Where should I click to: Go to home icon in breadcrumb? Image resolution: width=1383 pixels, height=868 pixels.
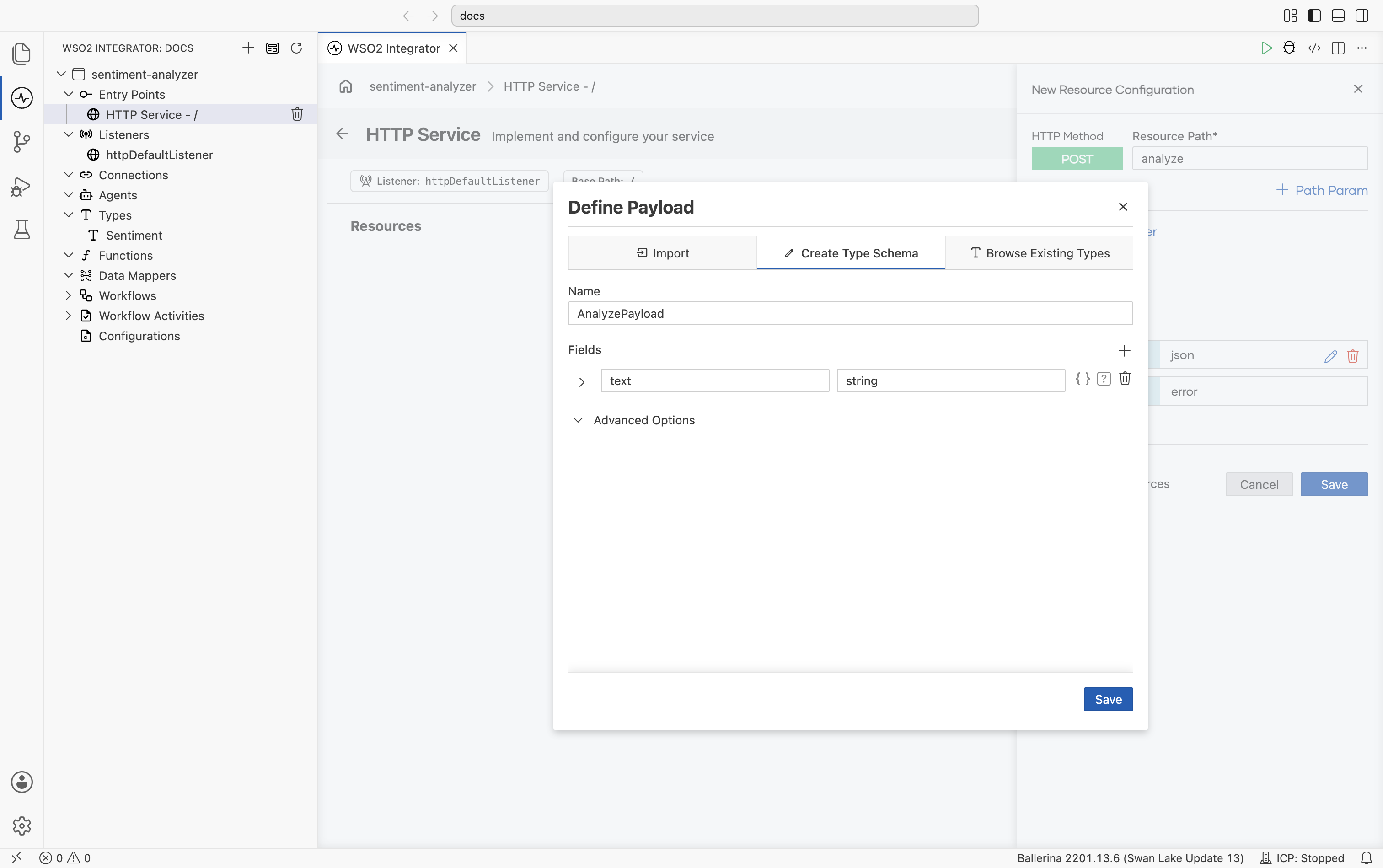click(x=346, y=86)
